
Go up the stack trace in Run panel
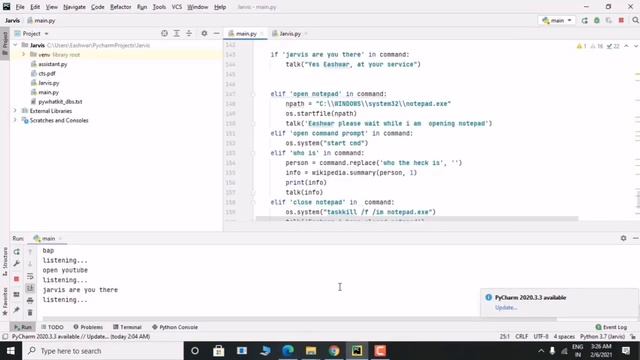pos(30,252)
